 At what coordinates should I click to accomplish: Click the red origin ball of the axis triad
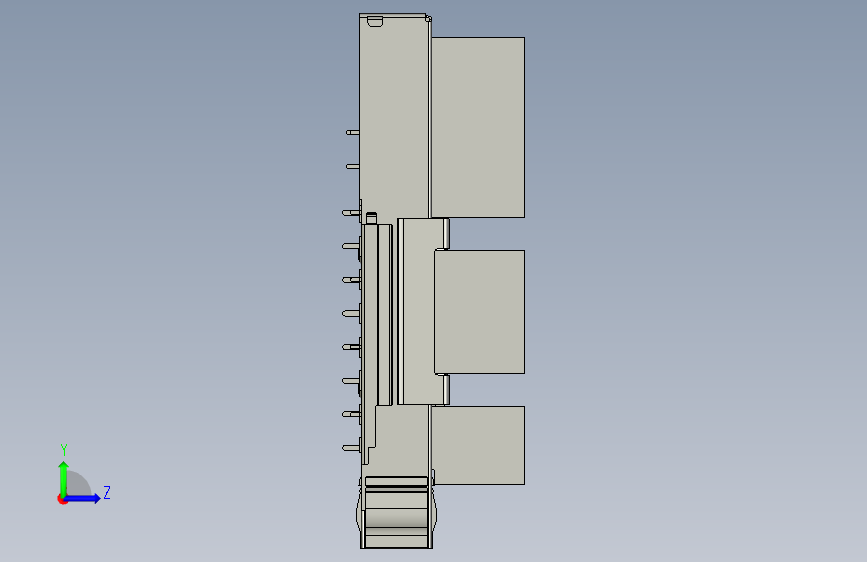pyautogui.click(x=62, y=499)
